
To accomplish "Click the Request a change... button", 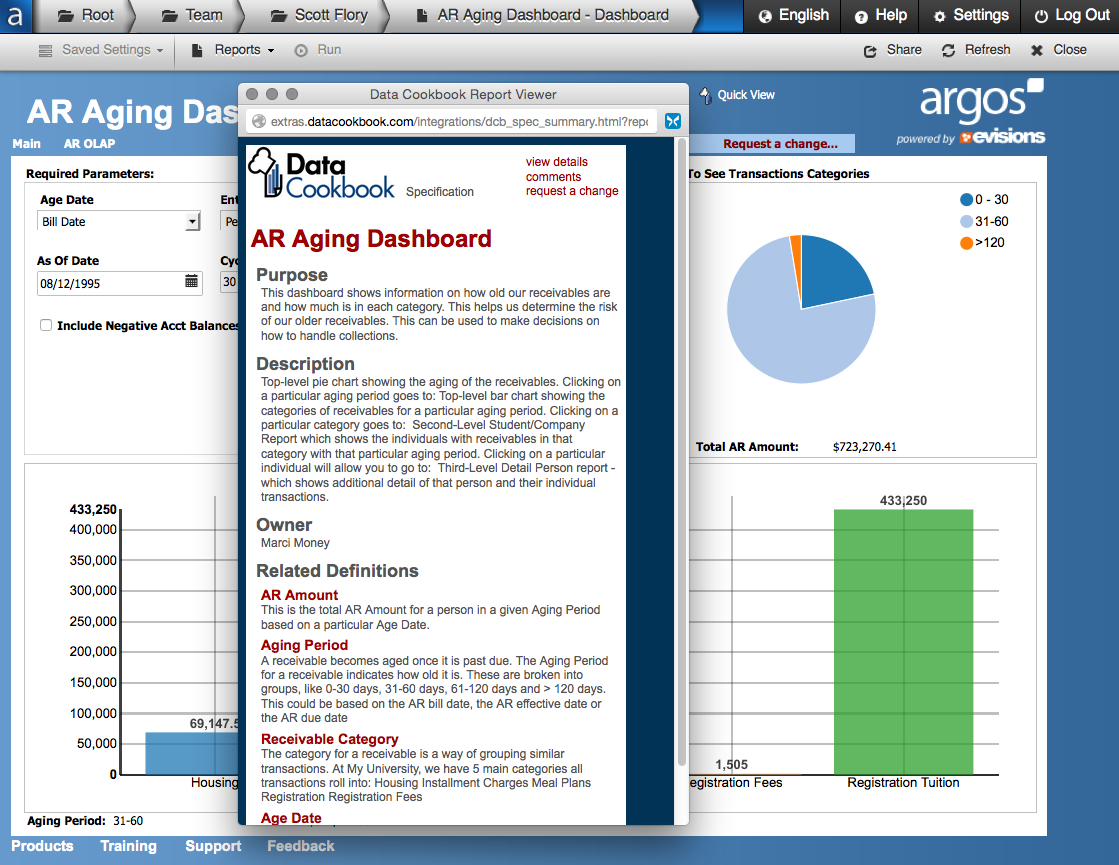I will (x=780, y=144).
